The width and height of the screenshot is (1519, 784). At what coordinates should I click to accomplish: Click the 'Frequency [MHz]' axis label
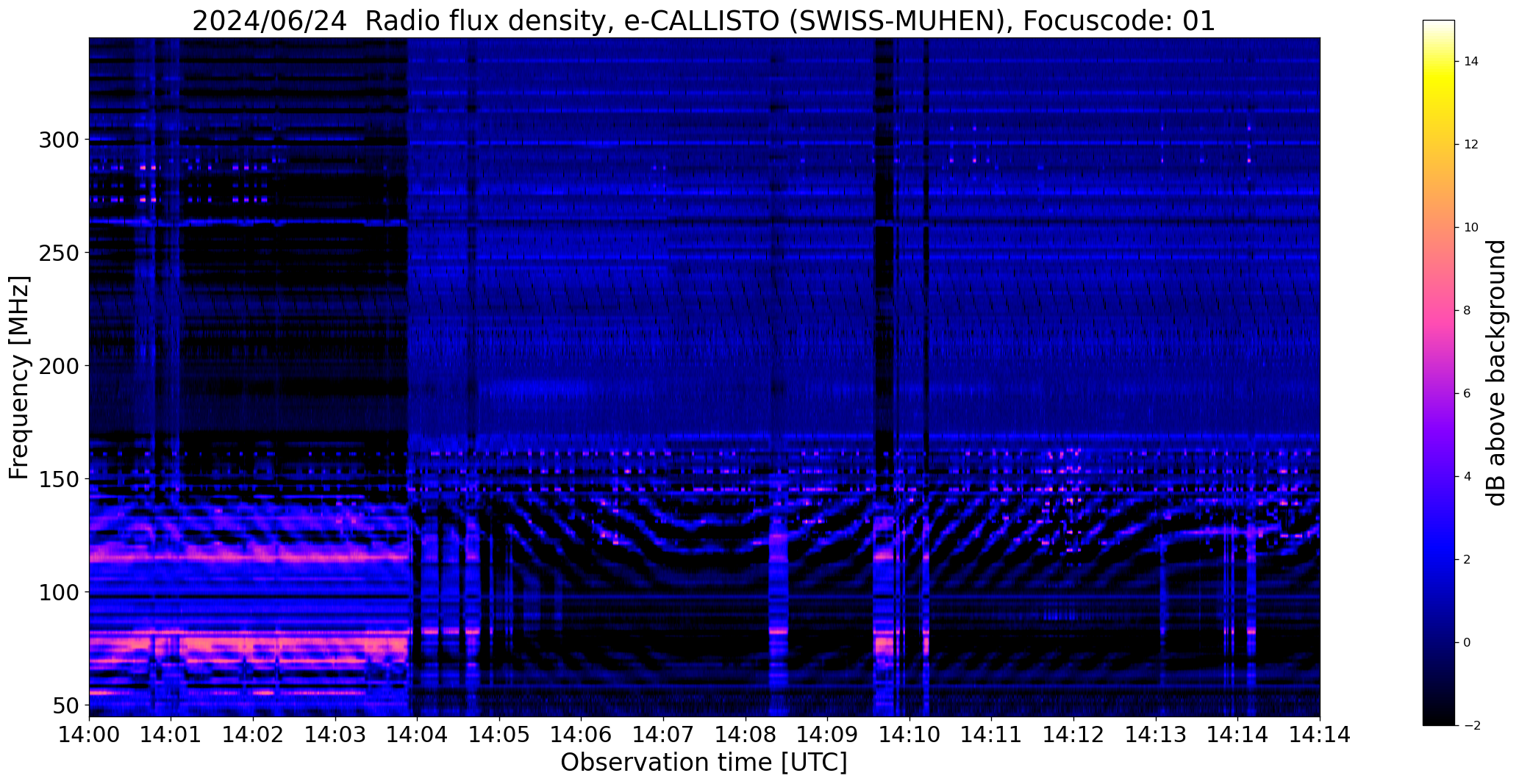pyautogui.click(x=20, y=378)
